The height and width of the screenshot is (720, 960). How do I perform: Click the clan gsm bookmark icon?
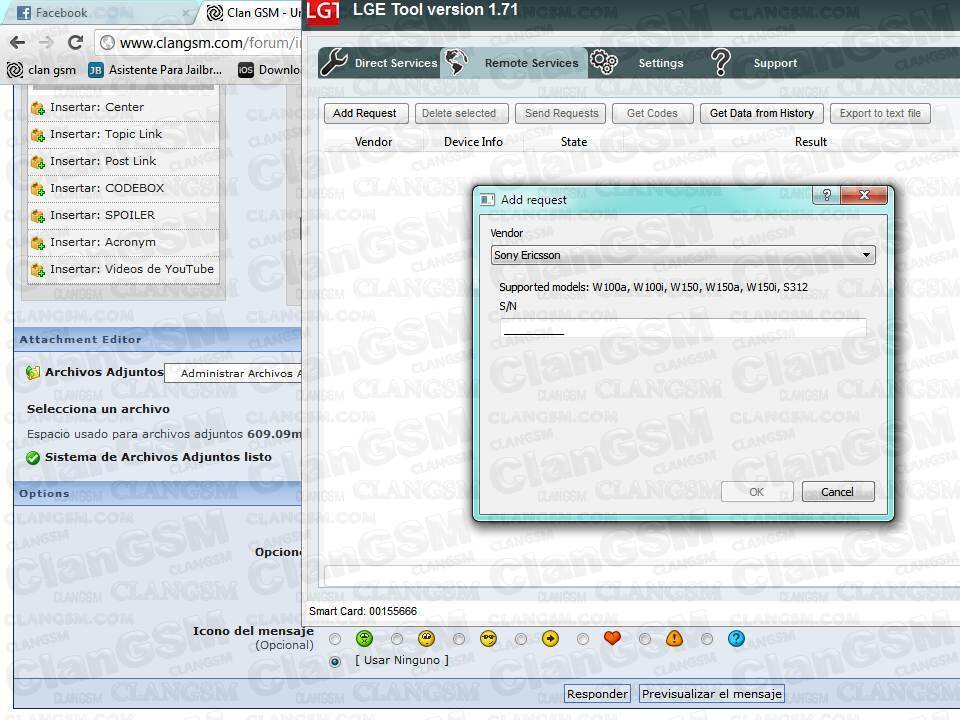click(15, 70)
